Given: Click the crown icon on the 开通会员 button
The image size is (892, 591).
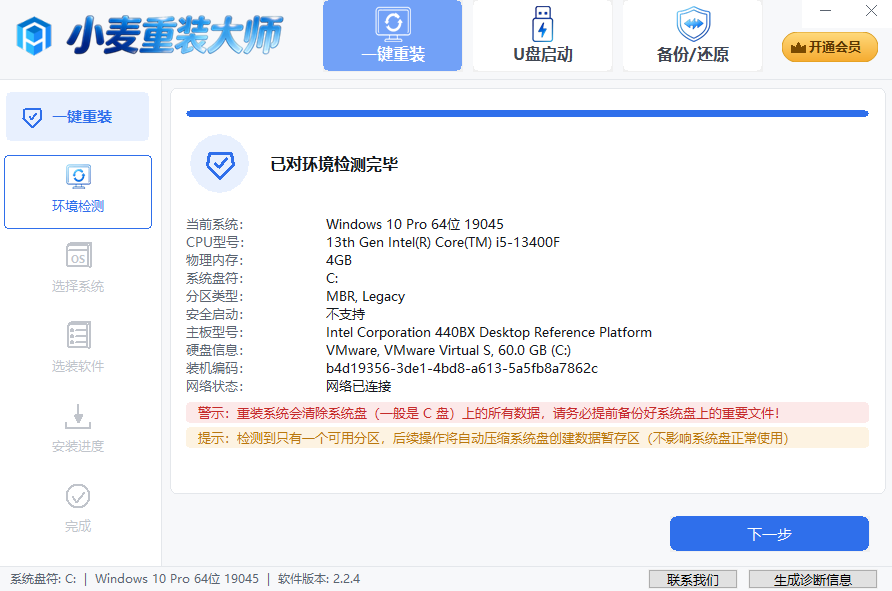Looking at the screenshot, I should 798,47.
